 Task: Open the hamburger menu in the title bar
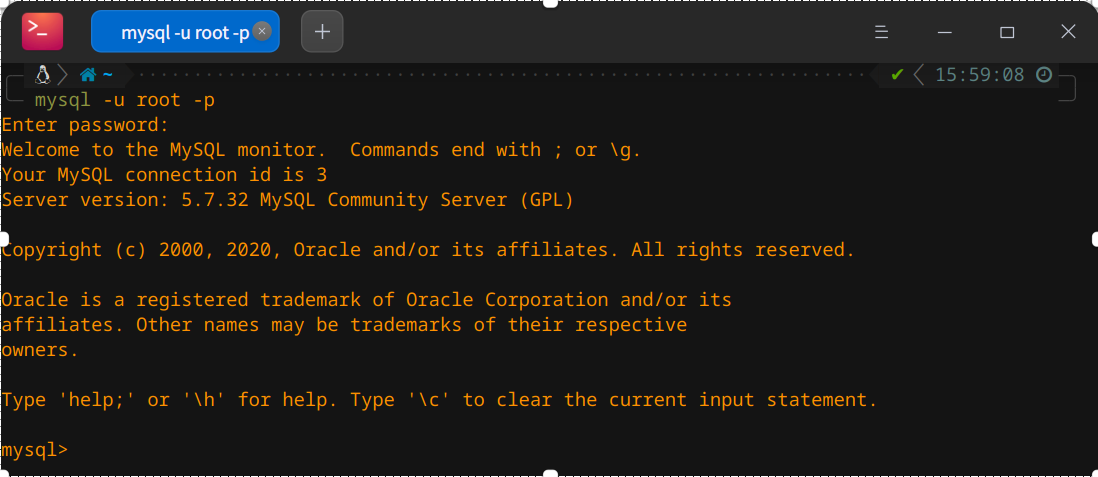882,32
